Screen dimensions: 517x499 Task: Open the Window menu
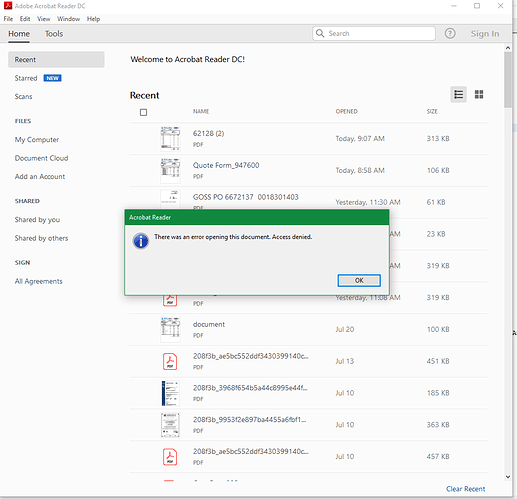(x=68, y=19)
